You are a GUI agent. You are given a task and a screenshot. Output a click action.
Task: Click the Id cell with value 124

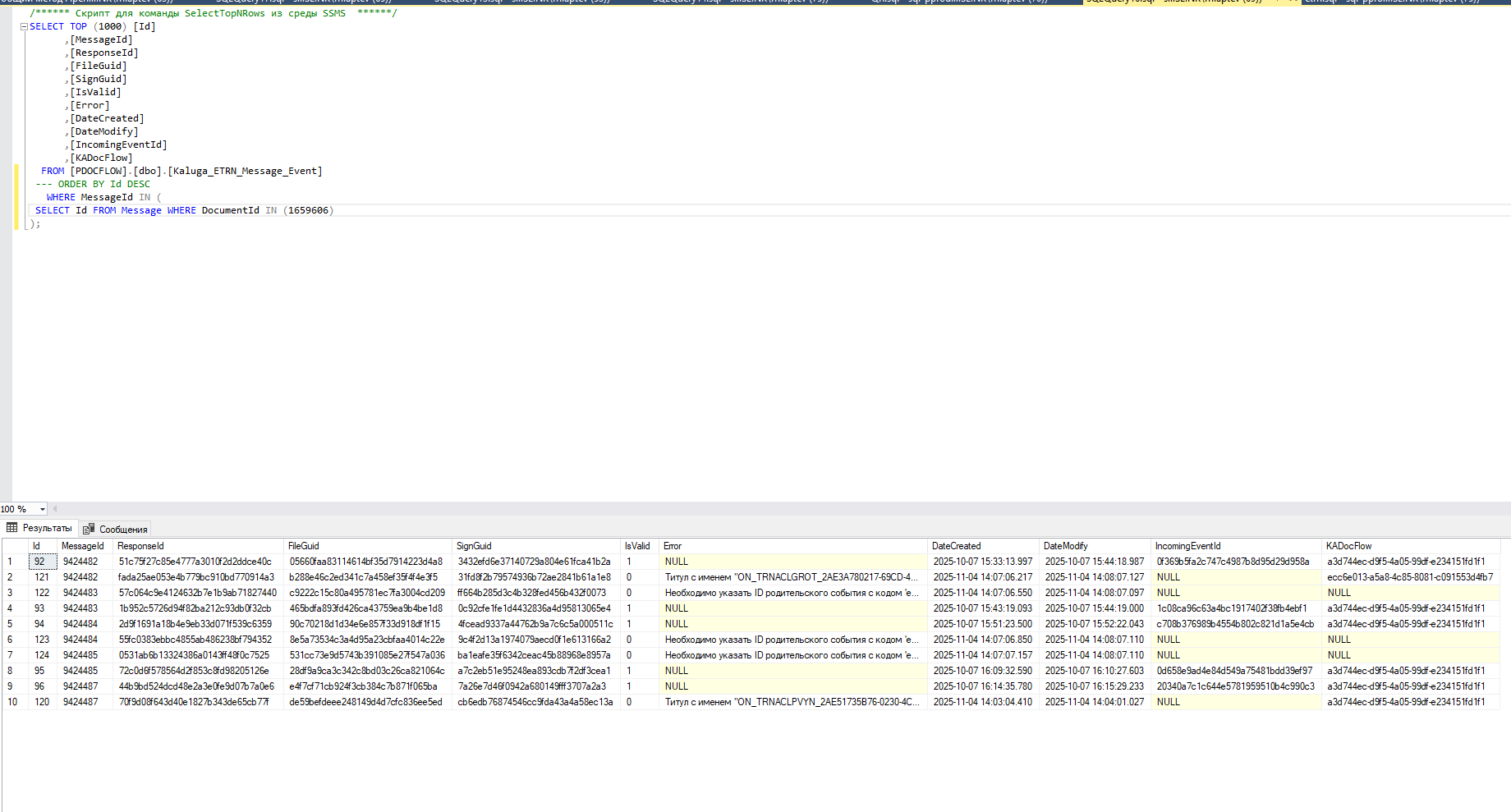(42, 655)
